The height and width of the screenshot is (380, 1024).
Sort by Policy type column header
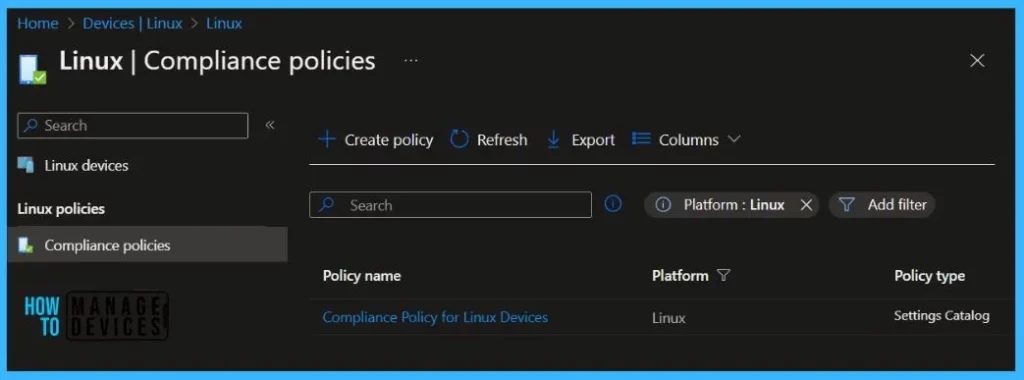click(929, 276)
